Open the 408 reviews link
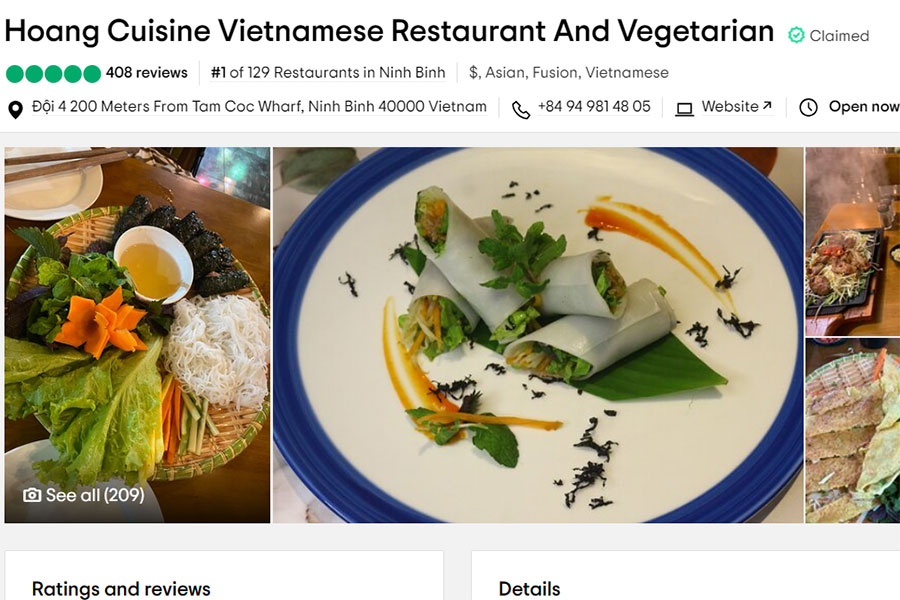Viewport: 900px width, 600px height. tap(146, 73)
